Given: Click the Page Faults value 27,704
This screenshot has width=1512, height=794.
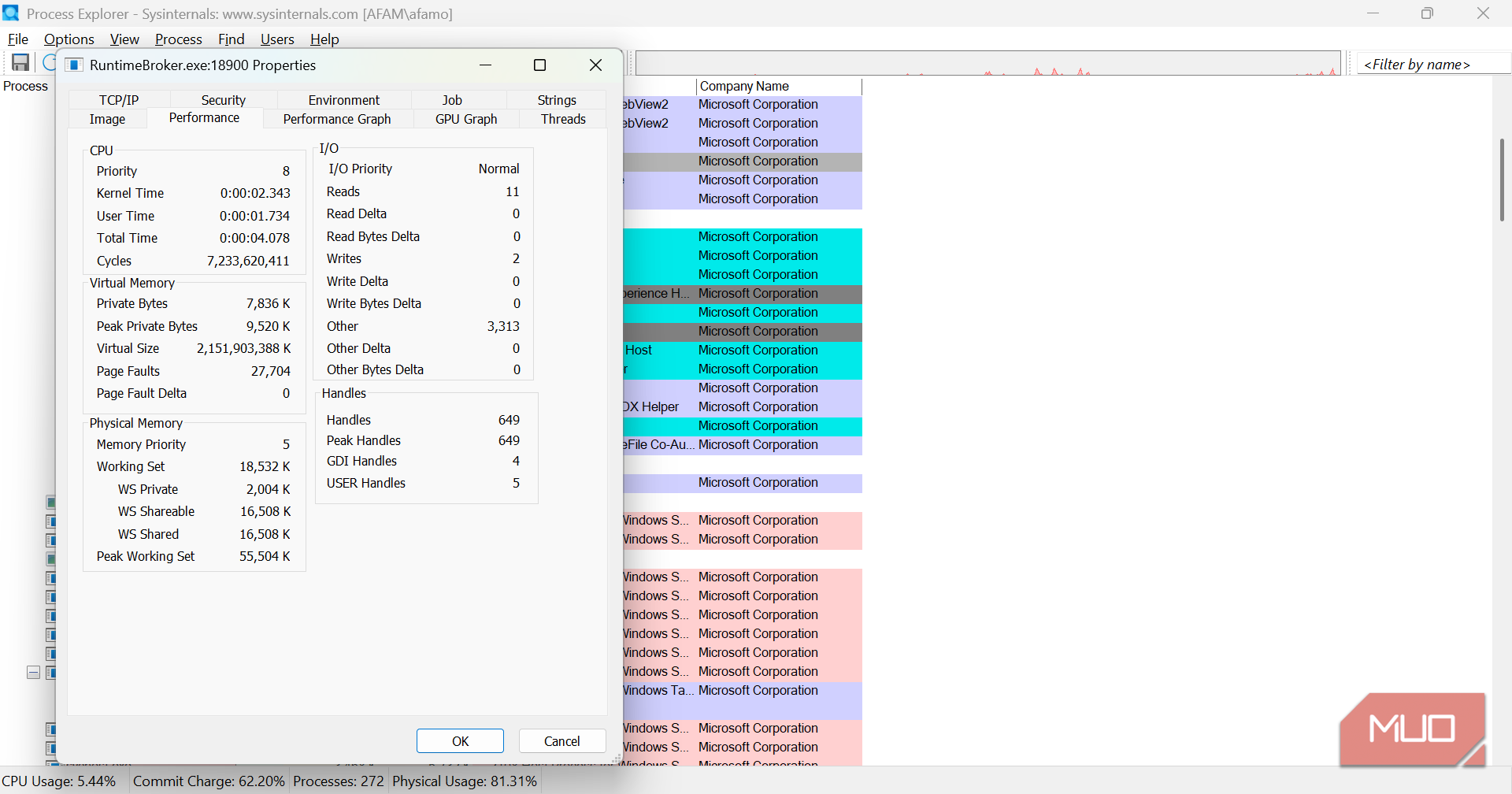Looking at the screenshot, I should point(270,371).
